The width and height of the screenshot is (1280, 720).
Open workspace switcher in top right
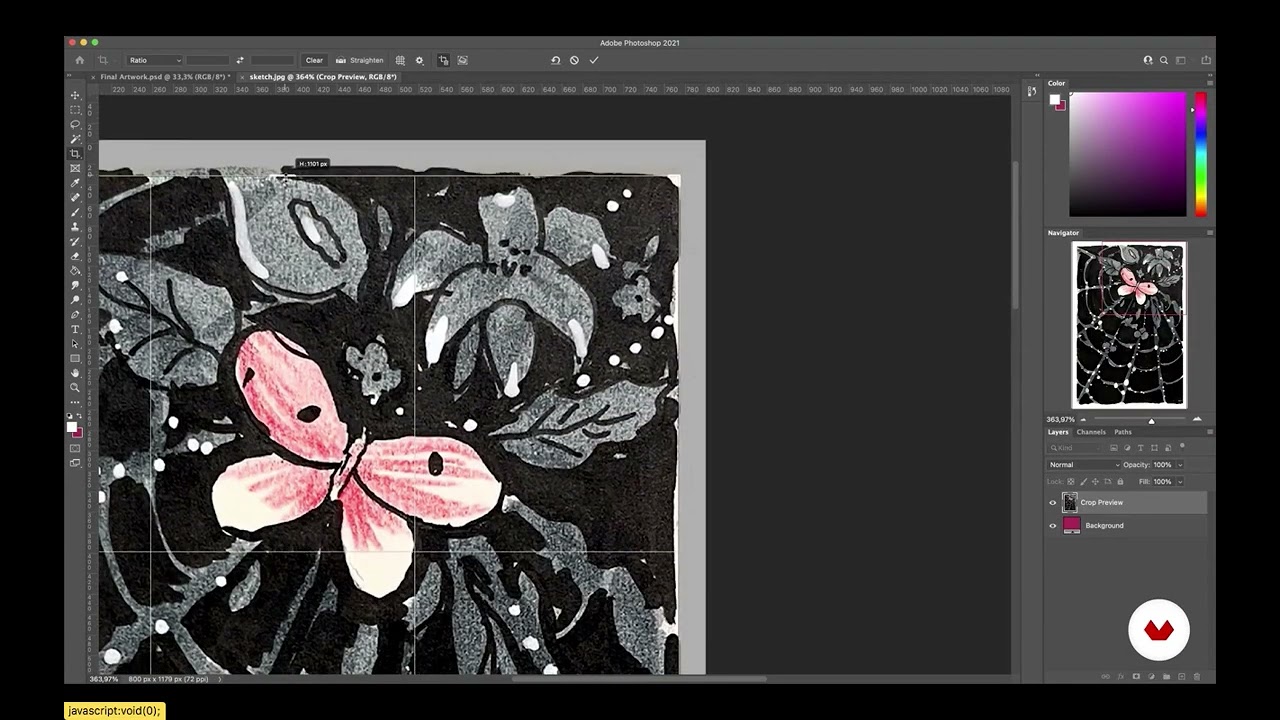(1181, 60)
